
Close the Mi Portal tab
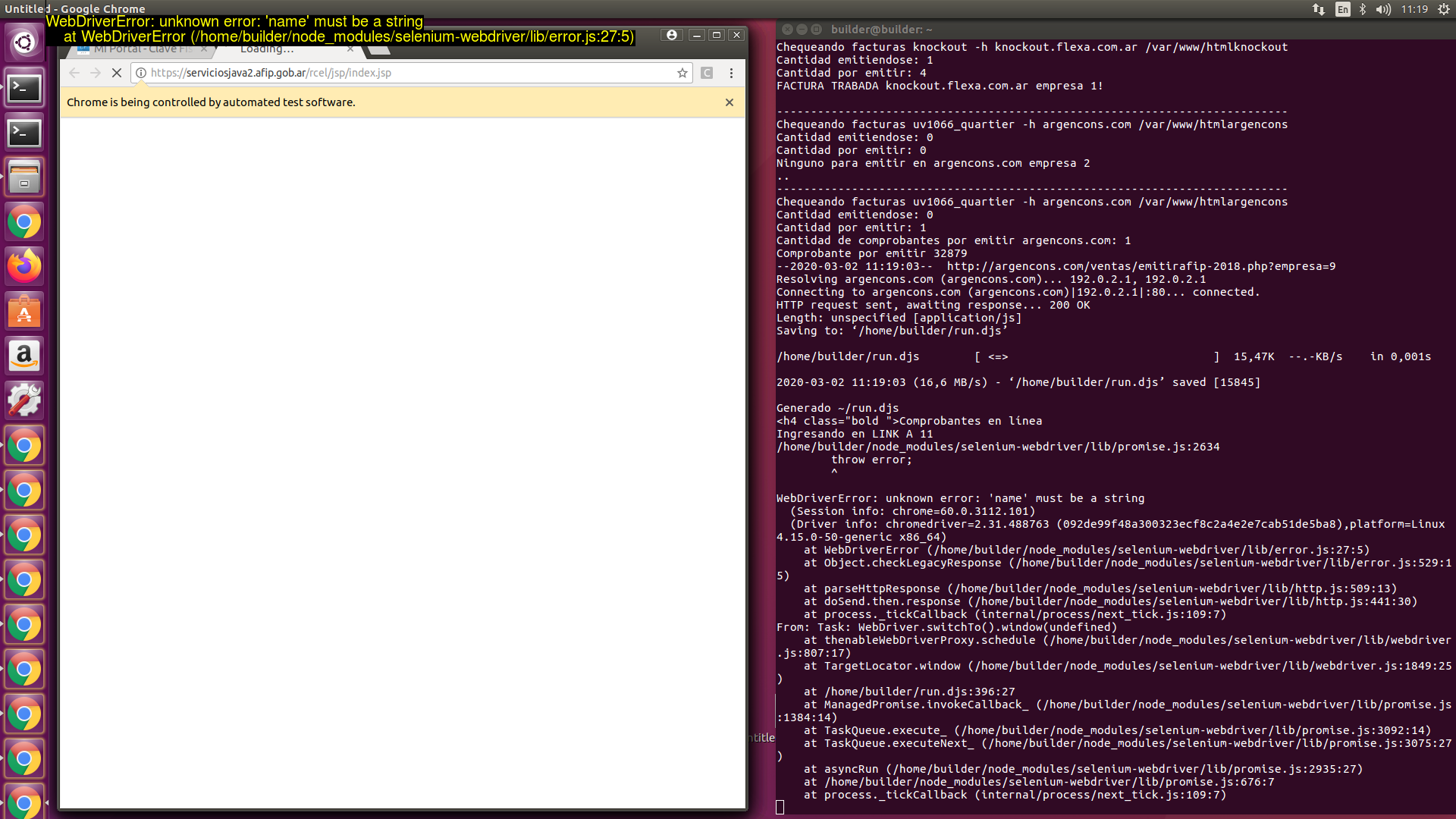pos(204,49)
